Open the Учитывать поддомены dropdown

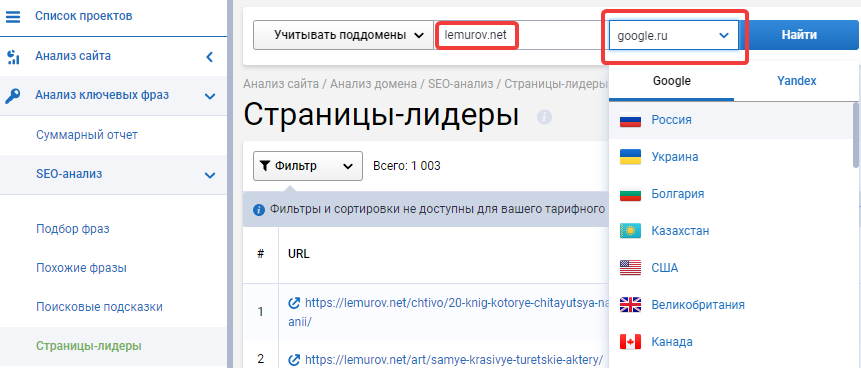343,35
